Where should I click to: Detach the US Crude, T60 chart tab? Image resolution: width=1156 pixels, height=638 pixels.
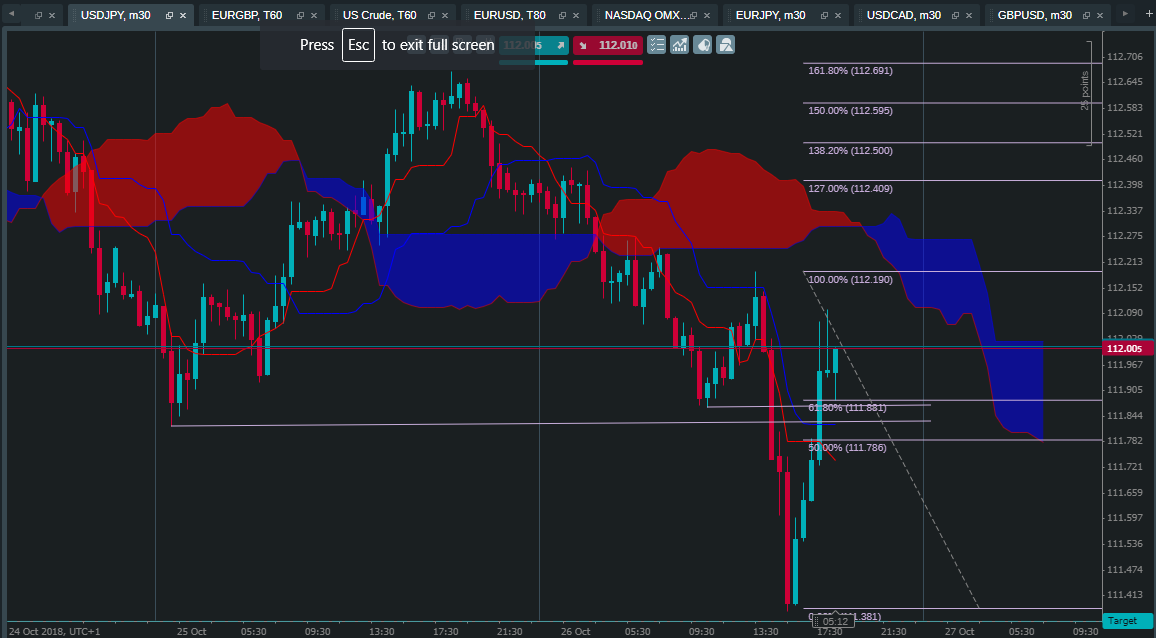(x=432, y=15)
